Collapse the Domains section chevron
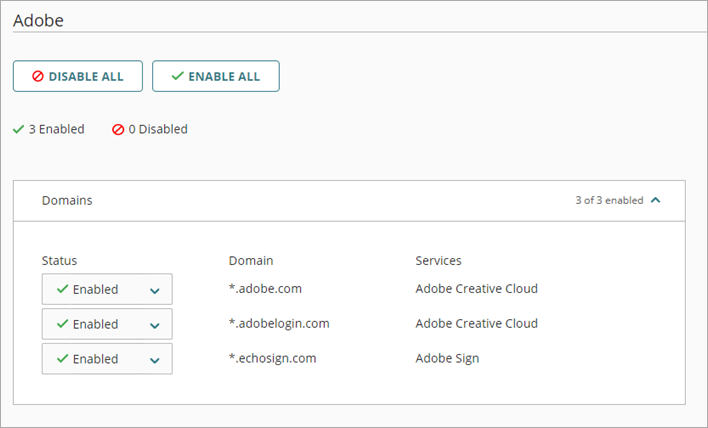 (x=656, y=200)
